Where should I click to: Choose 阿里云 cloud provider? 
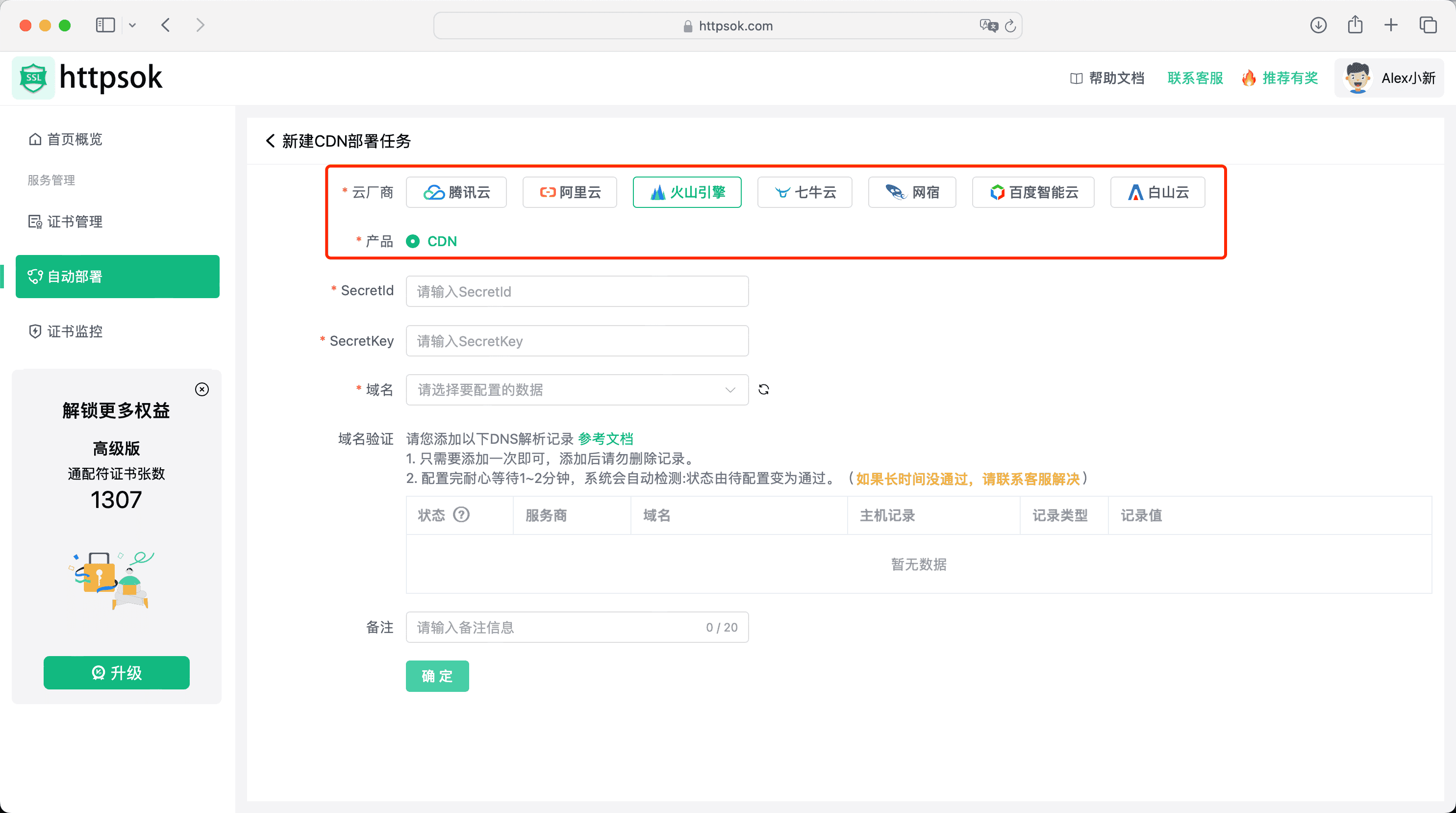[x=569, y=192]
